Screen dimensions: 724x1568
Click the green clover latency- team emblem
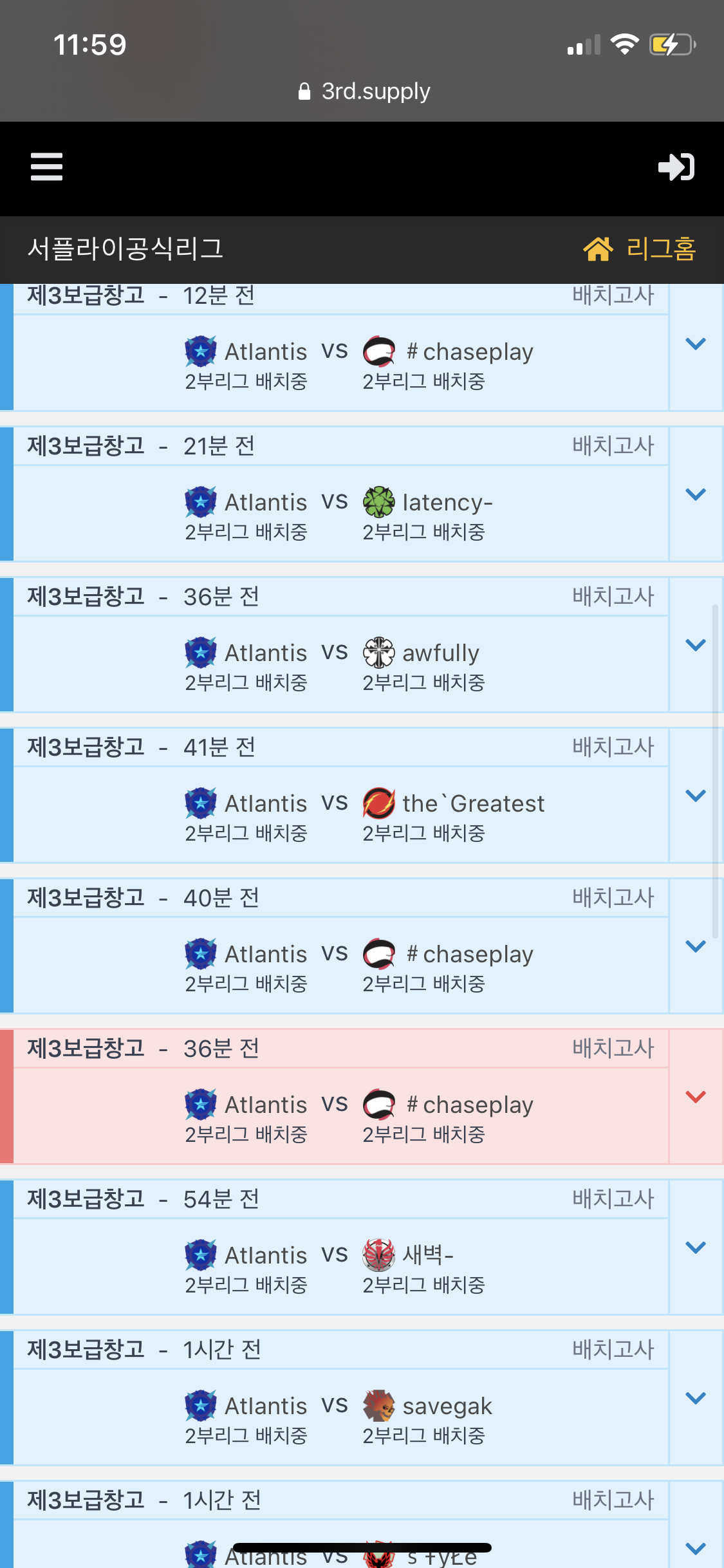point(378,502)
